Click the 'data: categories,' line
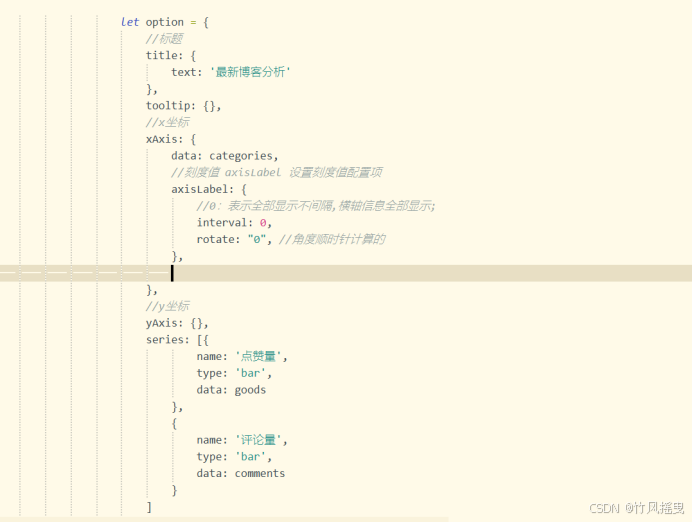693x522 pixels. tap(225, 156)
